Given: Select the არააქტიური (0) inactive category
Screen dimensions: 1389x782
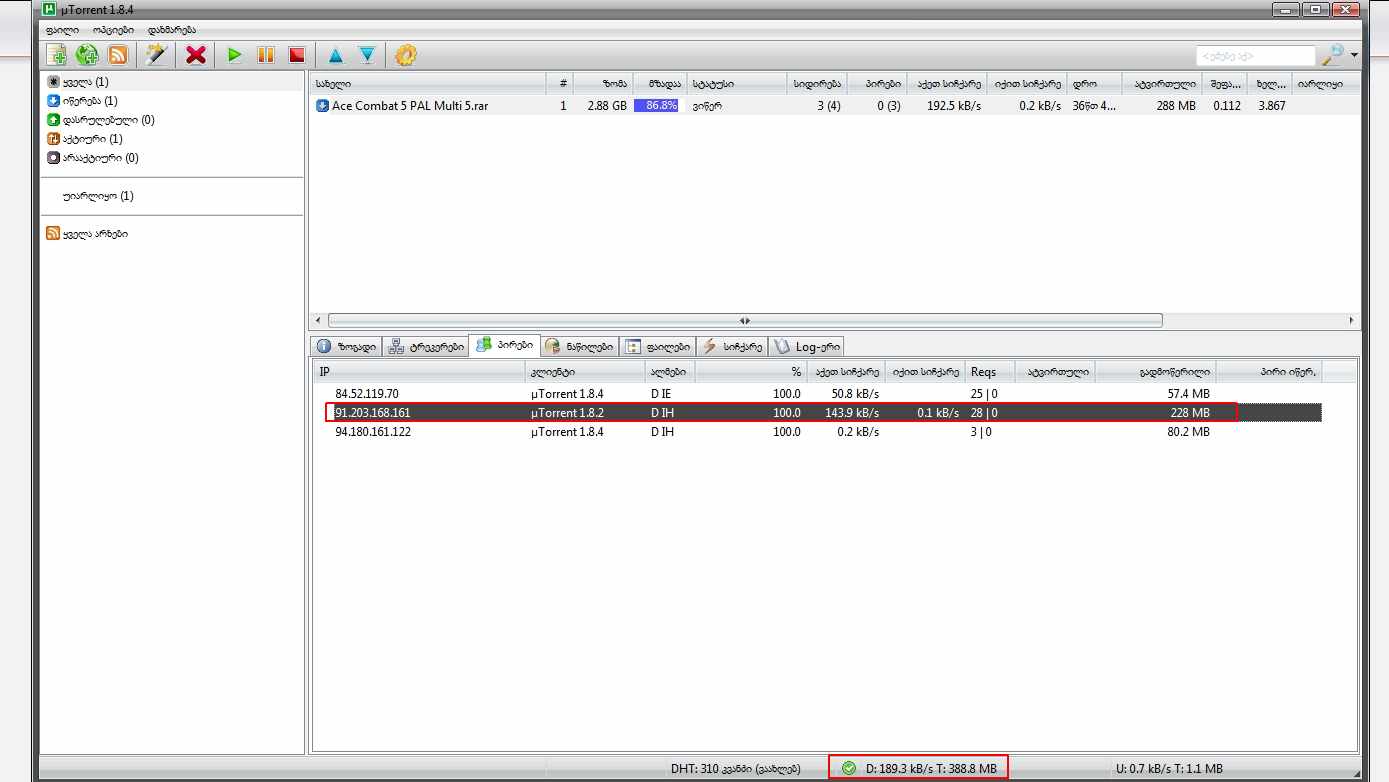Looking at the screenshot, I should (x=92, y=158).
